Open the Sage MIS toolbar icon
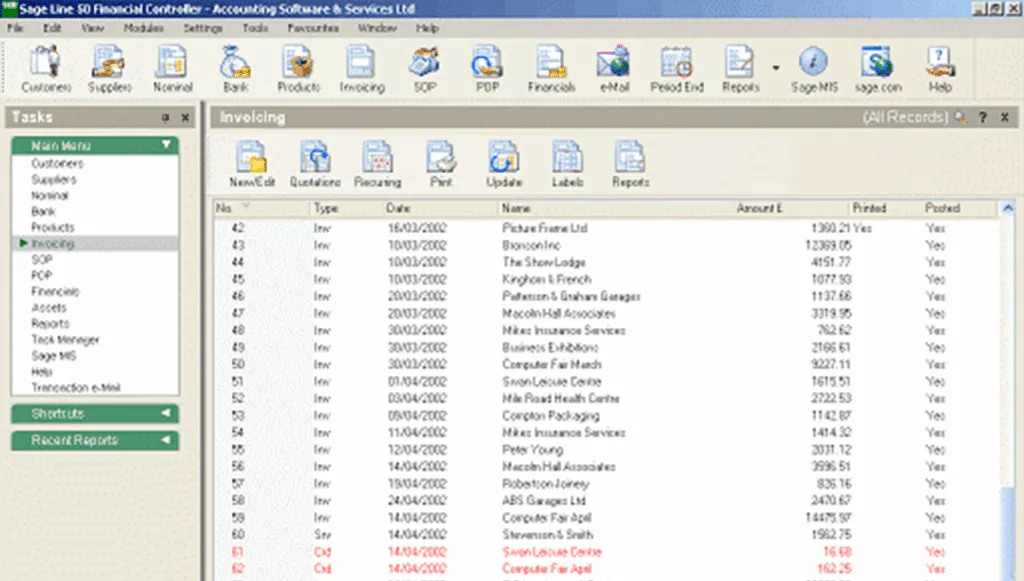The image size is (1024, 581). (x=814, y=69)
